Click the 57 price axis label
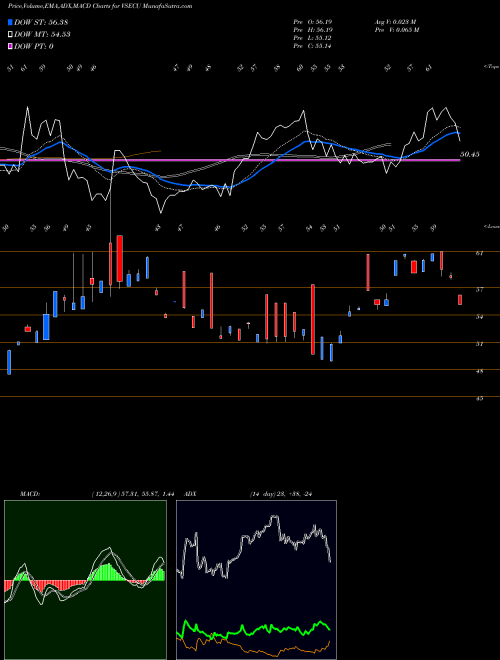 tap(480, 290)
